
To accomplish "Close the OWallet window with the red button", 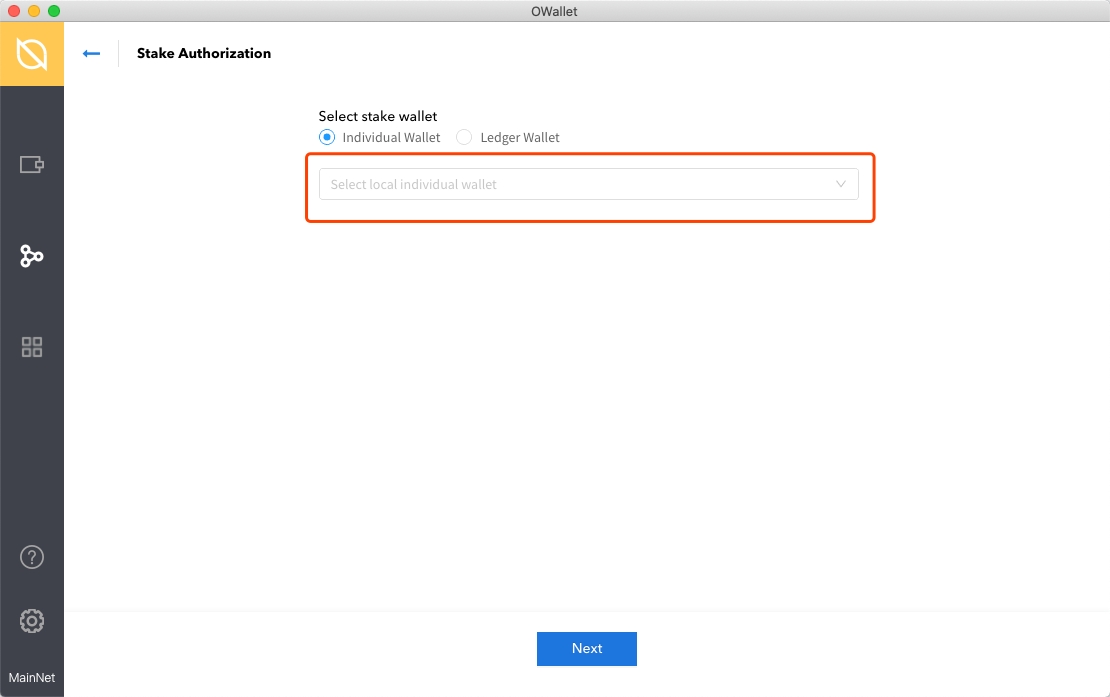I will pyautogui.click(x=14, y=11).
